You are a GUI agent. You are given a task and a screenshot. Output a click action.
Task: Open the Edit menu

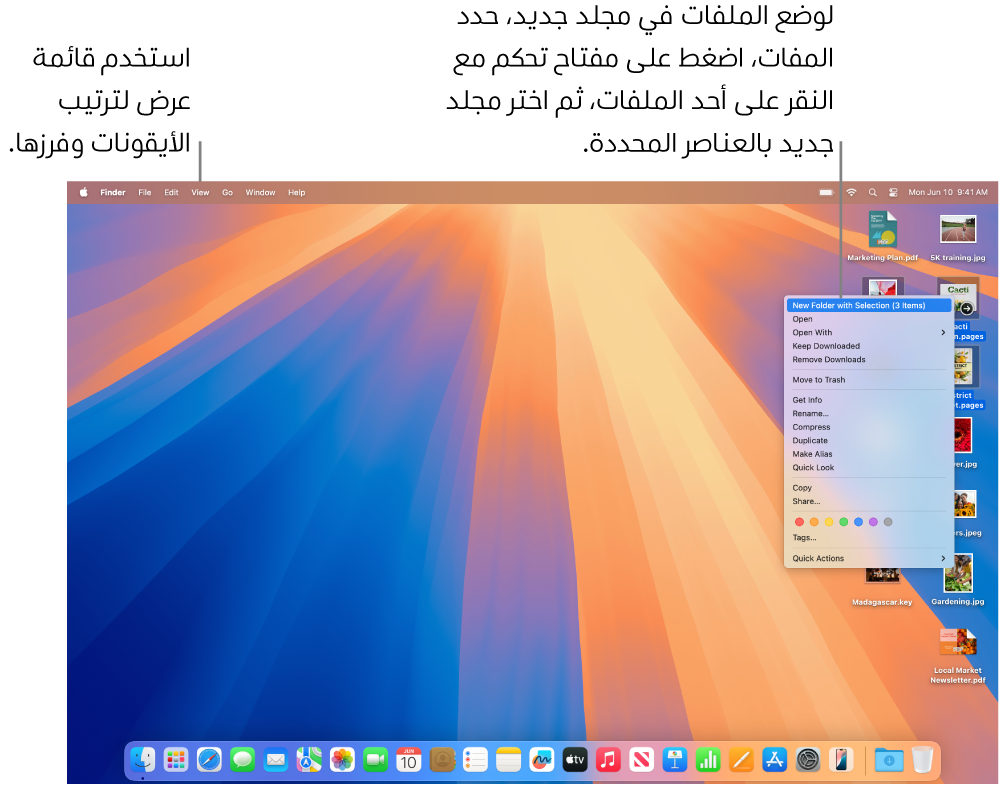[x=172, y=192]
